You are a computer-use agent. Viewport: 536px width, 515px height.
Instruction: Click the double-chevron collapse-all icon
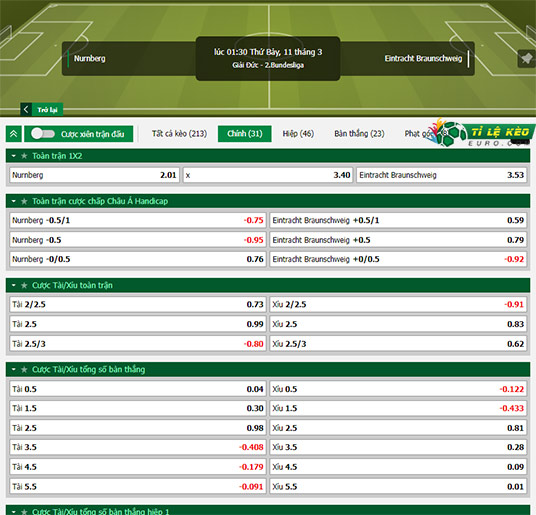tap(14, 134)
